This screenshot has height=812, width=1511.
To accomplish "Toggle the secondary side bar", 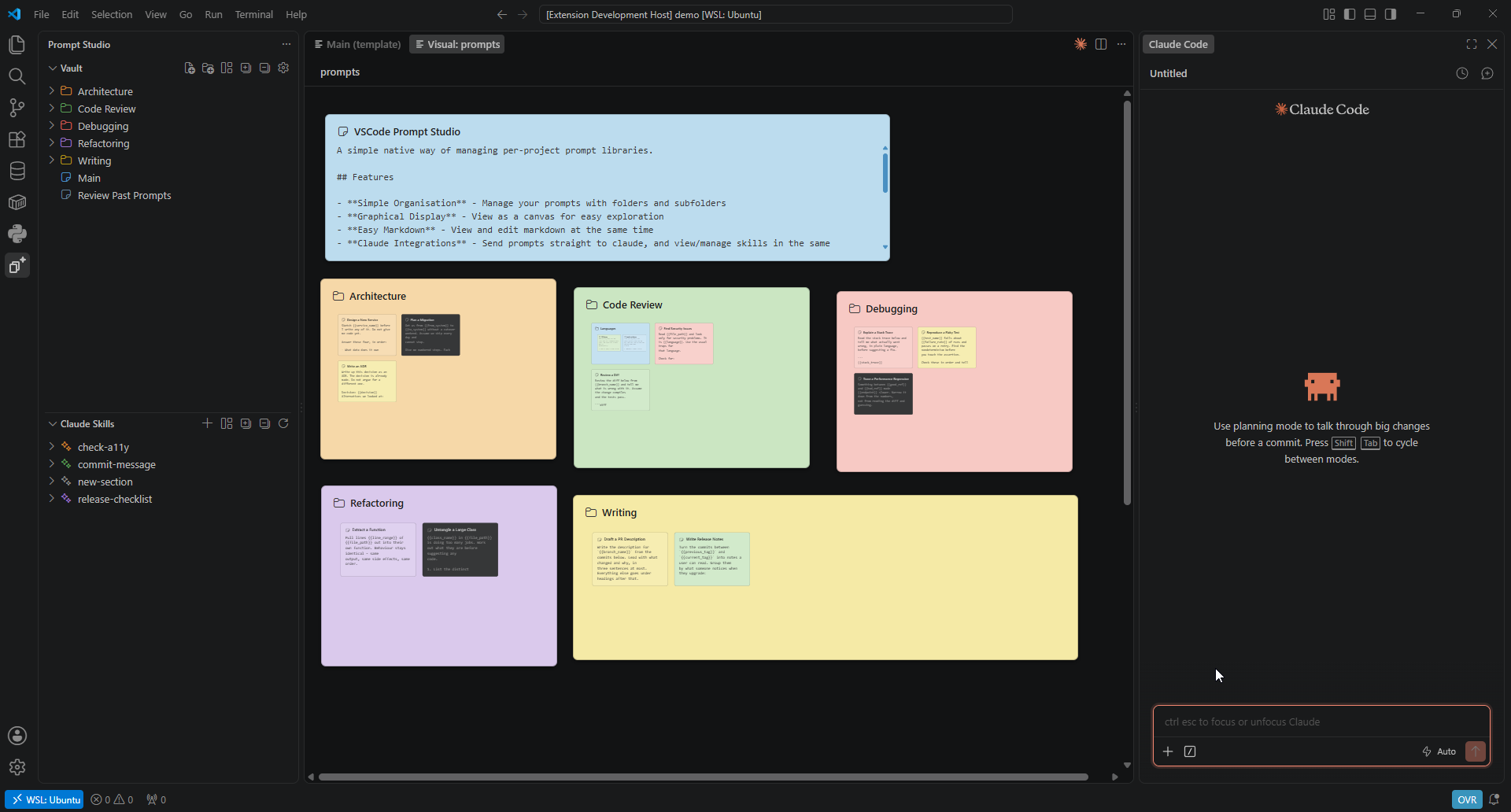I will point(1391,14).
